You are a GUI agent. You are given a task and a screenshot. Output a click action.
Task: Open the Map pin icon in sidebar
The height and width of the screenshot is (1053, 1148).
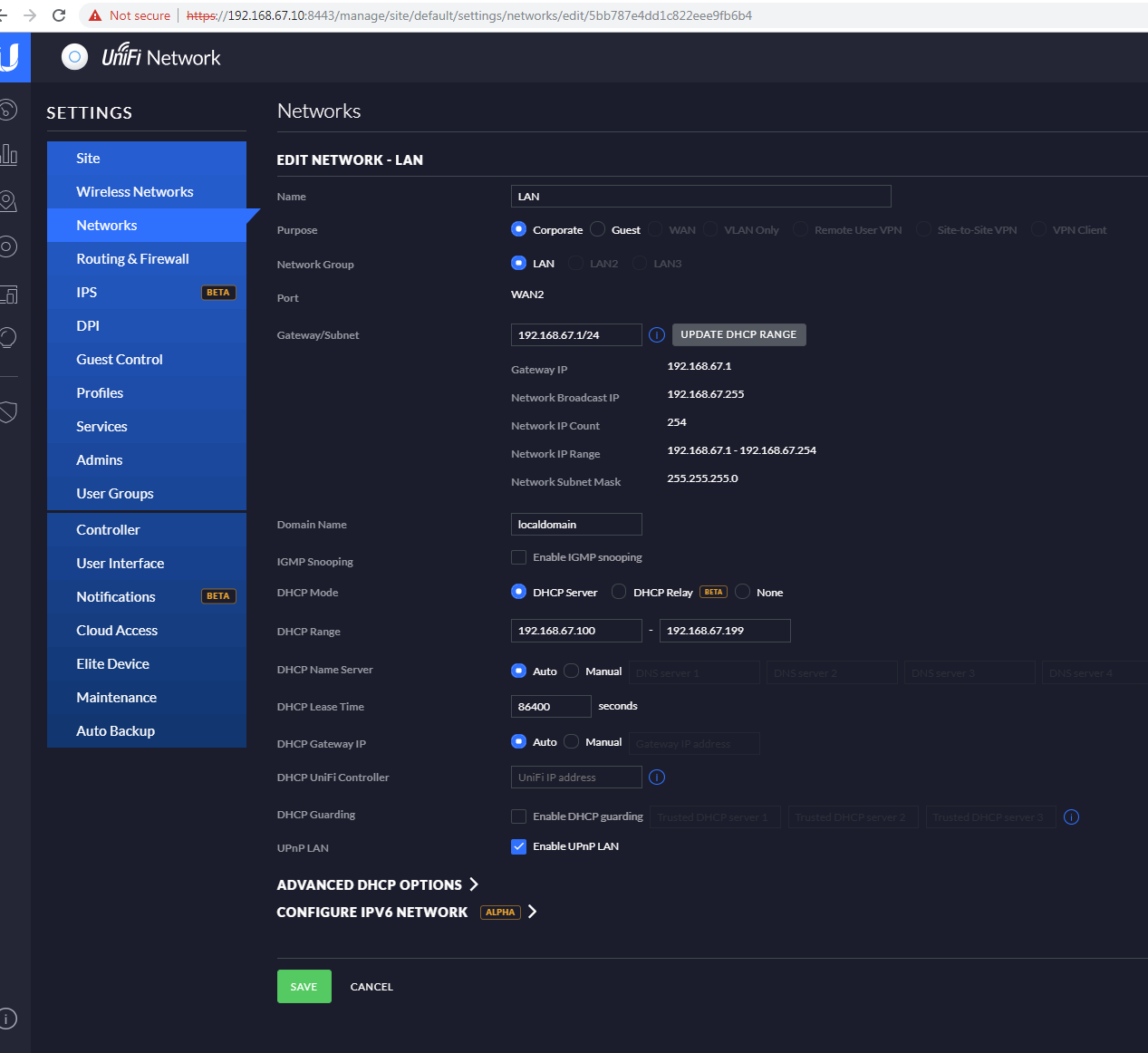[x=8, y=201]
